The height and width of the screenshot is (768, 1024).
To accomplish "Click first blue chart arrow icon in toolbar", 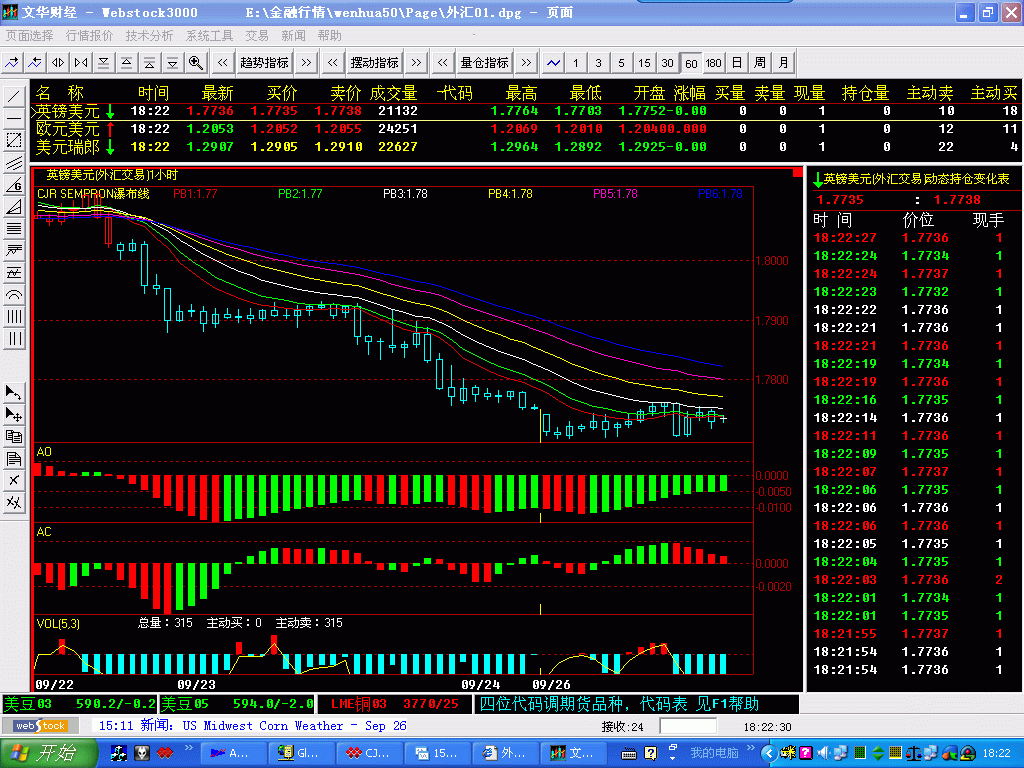I will tap(12, 63).
